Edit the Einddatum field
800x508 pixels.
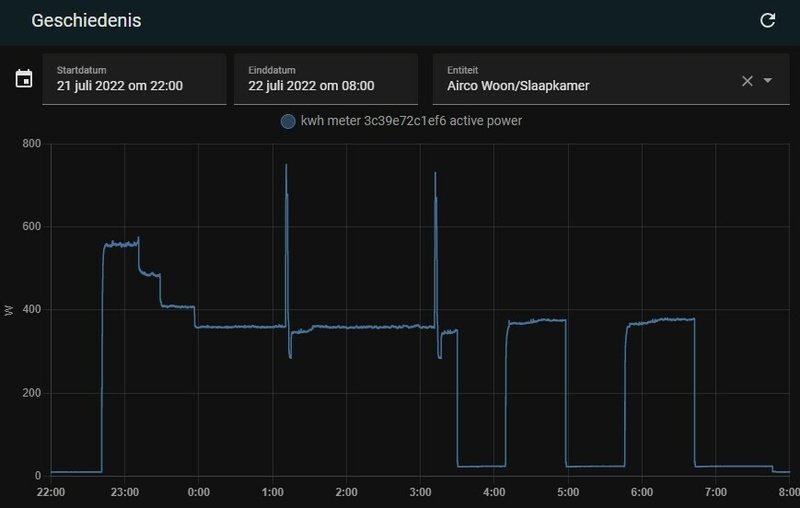[x=326, y=79]
